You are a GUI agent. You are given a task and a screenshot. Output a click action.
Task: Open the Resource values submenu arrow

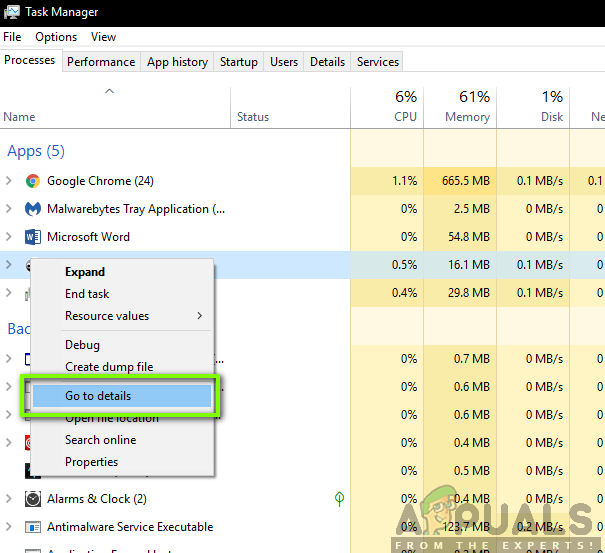(199, 316)
